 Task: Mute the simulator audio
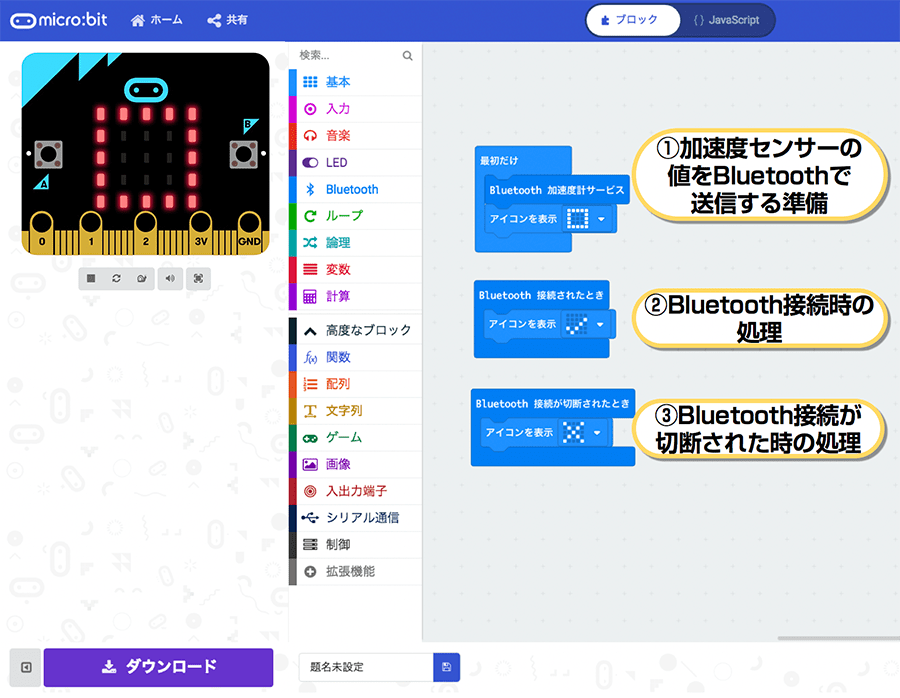[x=170, y=278]
